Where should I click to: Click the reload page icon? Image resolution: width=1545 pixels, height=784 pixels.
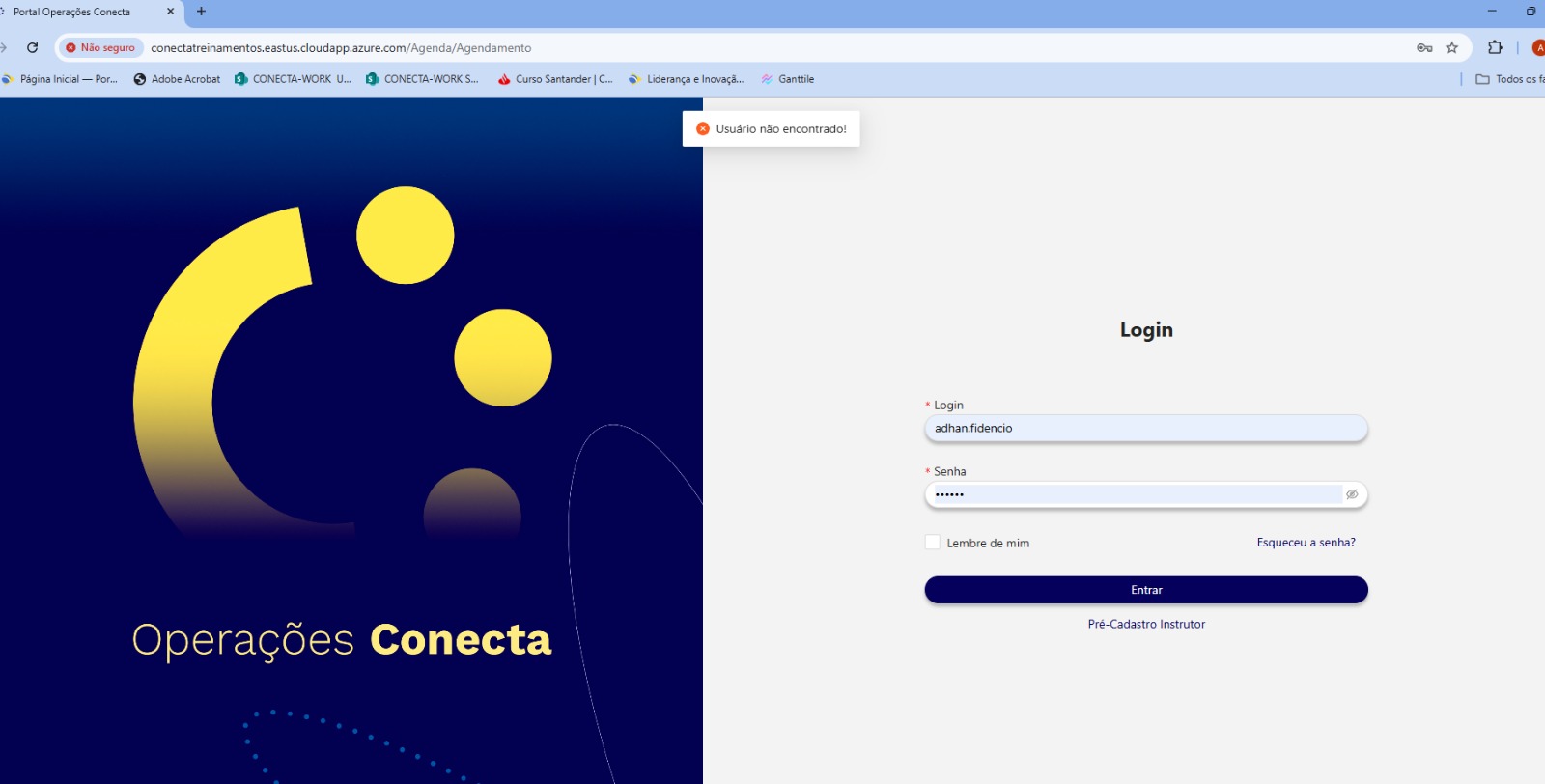[32, 47]
